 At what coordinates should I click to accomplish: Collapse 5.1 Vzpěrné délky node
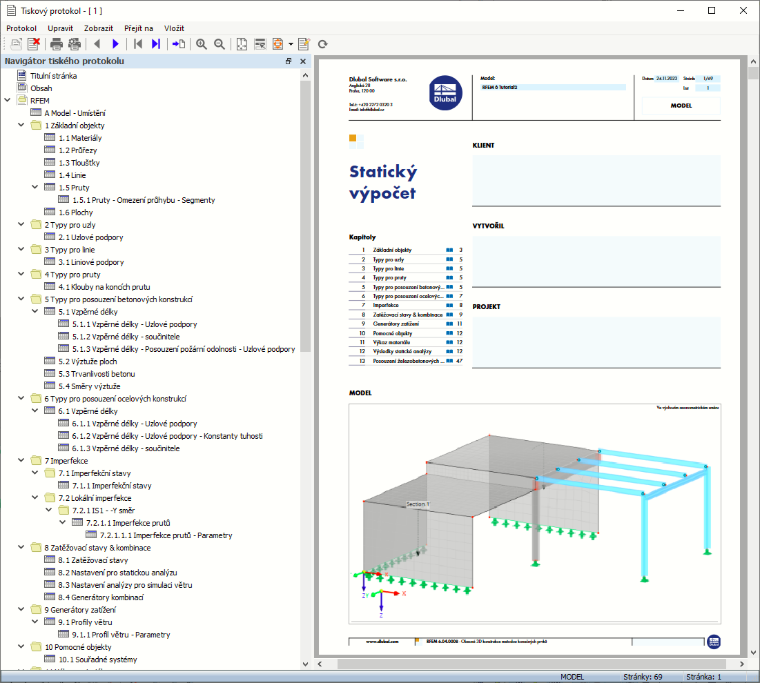(x=35, y=311)
